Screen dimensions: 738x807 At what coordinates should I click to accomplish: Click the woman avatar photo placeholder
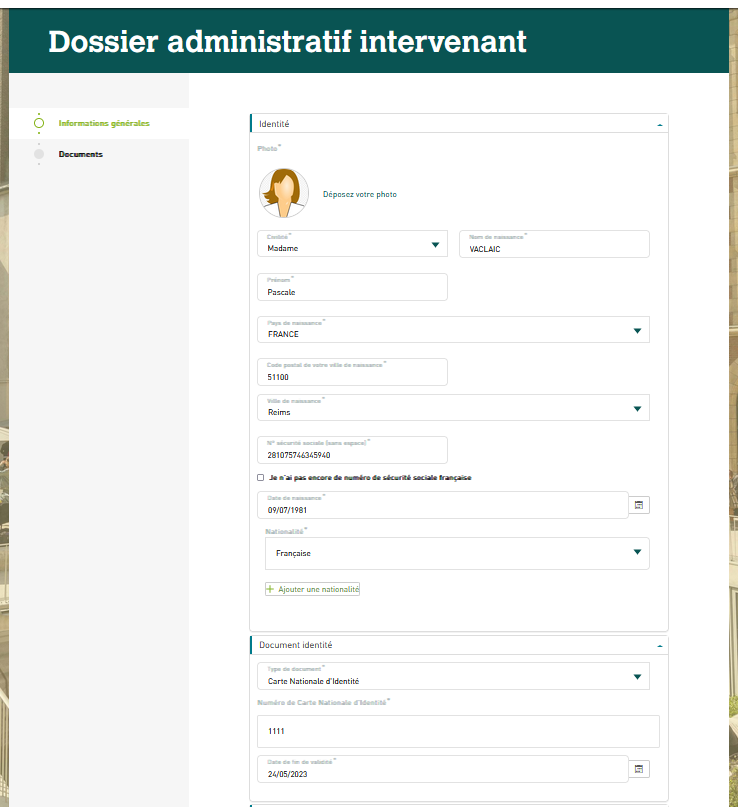(284, 193)
